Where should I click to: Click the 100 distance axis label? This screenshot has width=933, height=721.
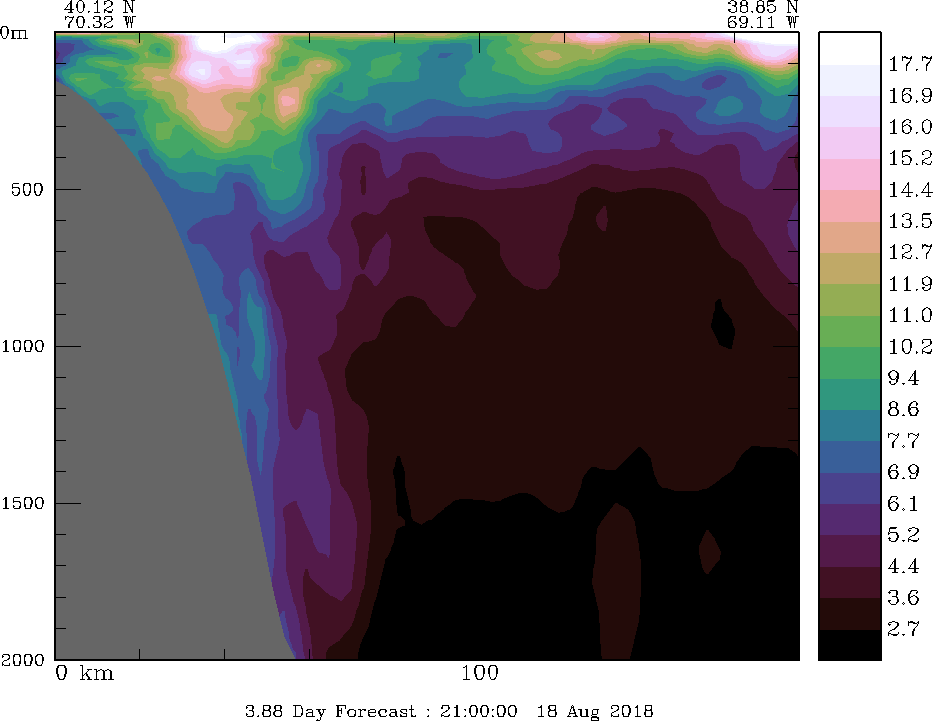(x=480, y=673)
